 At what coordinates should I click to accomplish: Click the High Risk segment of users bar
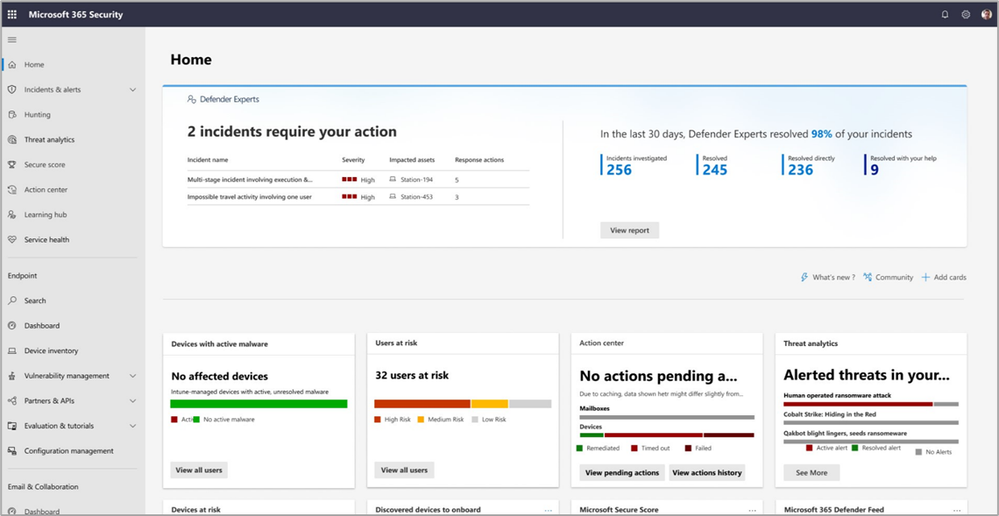422,404
